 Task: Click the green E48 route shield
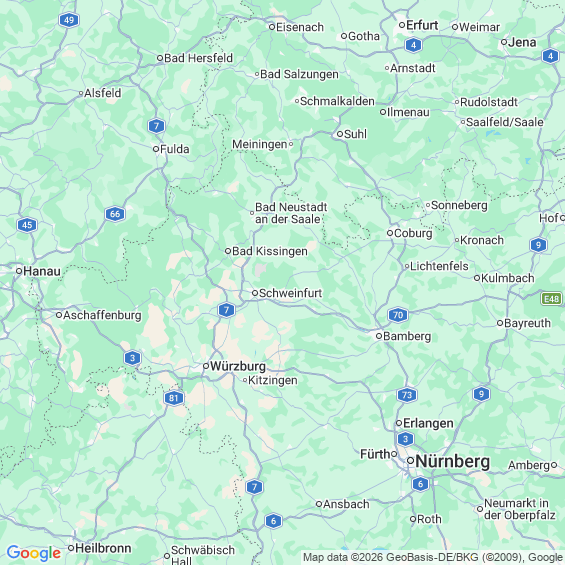pos(551,299)
